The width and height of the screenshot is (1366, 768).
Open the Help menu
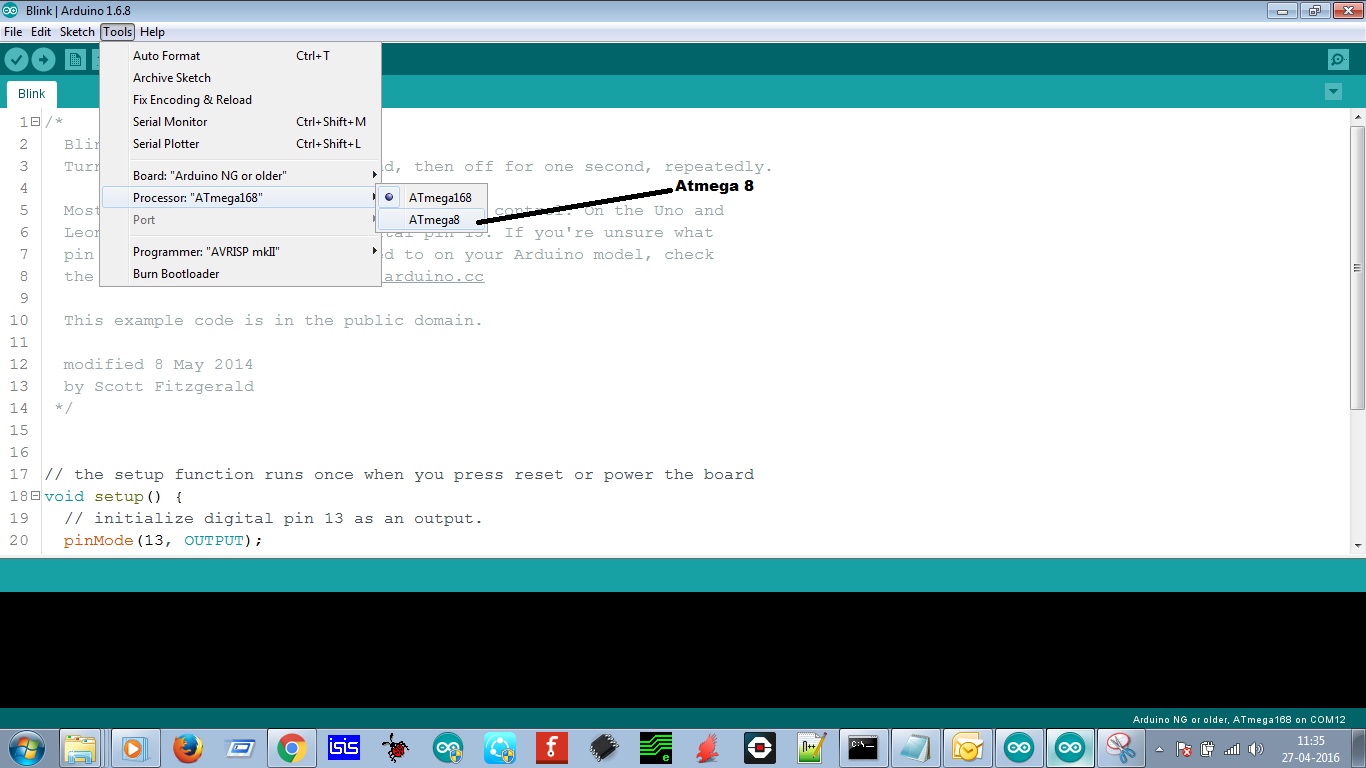(x=152, y=32)
